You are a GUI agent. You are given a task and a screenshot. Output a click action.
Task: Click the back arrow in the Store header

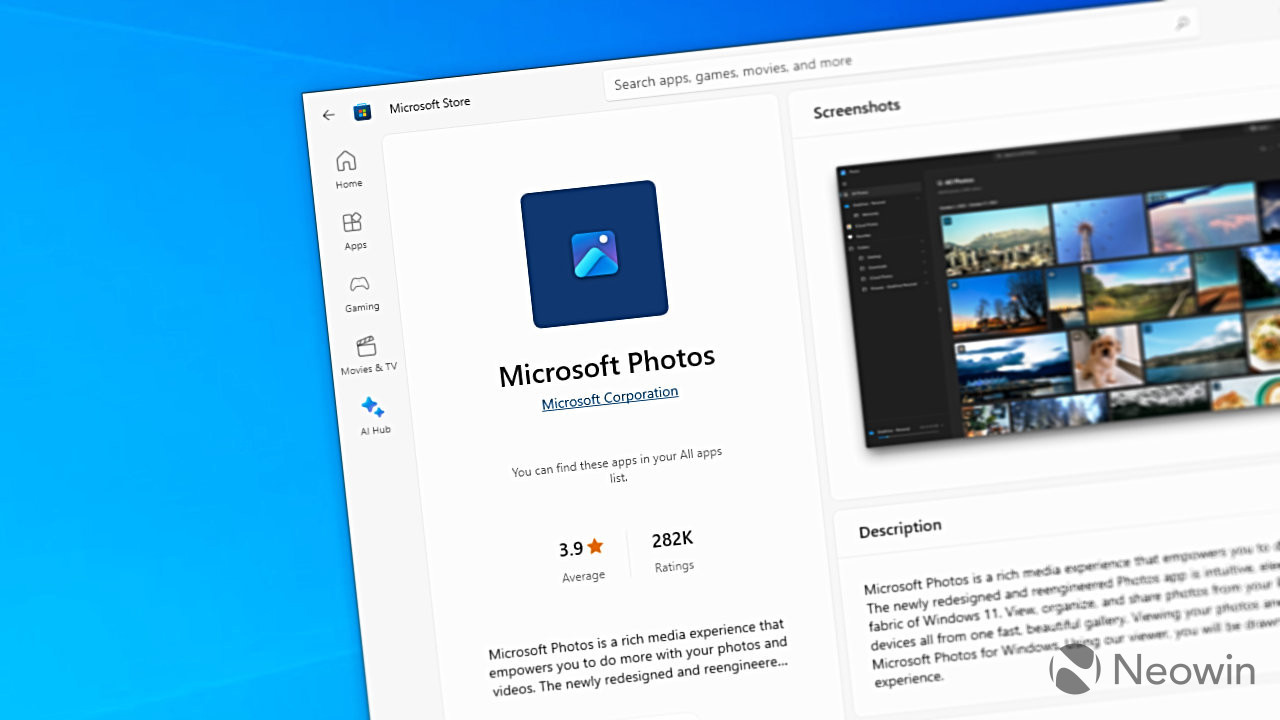pos(328,115)
